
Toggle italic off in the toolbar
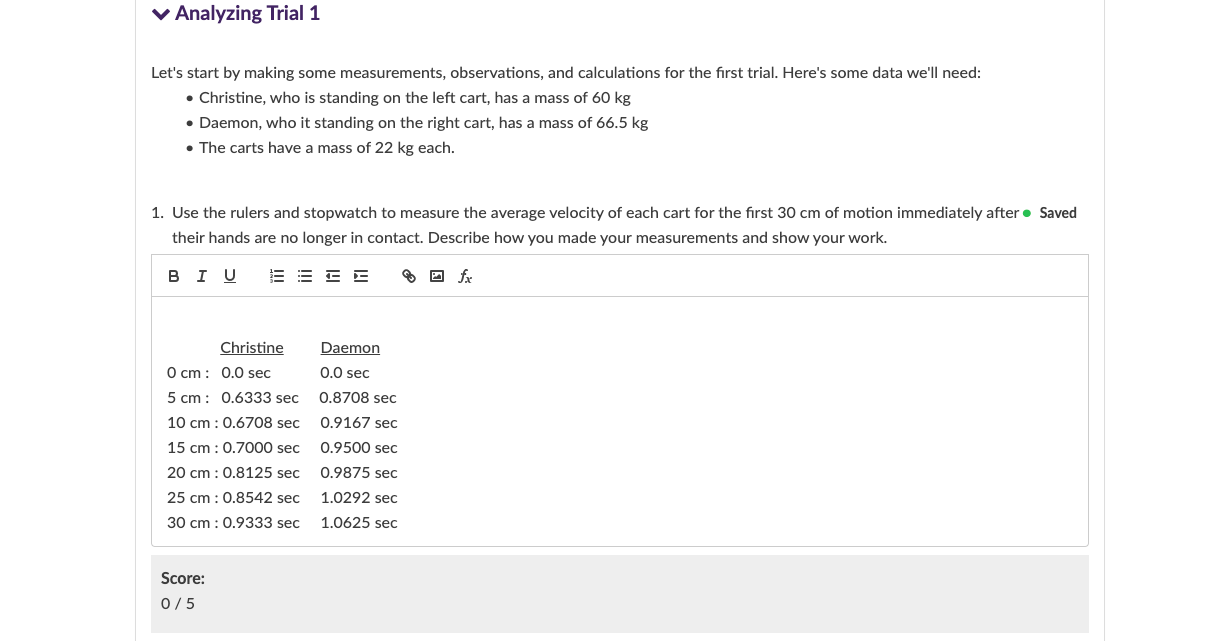coord(201,276)
